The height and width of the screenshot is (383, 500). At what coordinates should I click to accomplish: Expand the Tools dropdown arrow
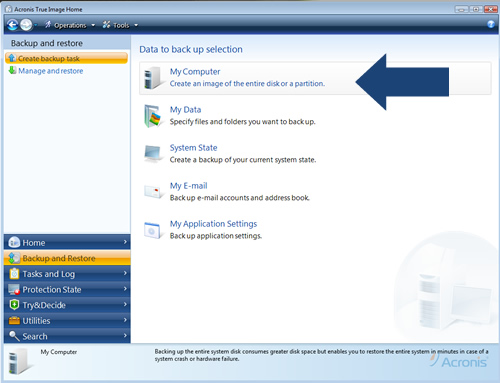pos(136,25)
